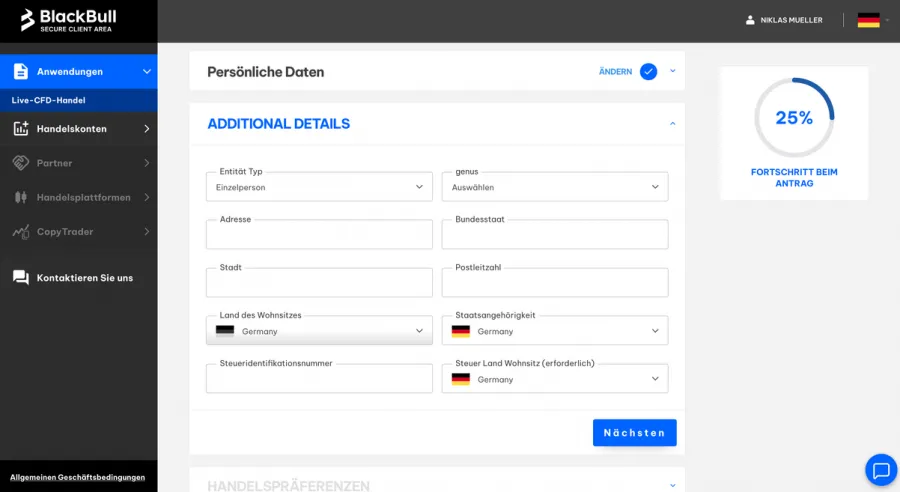Open the Staatsangehörigkeit country dropdown
900x492 pixels.
pyautogui.click(x=555, y=331)
